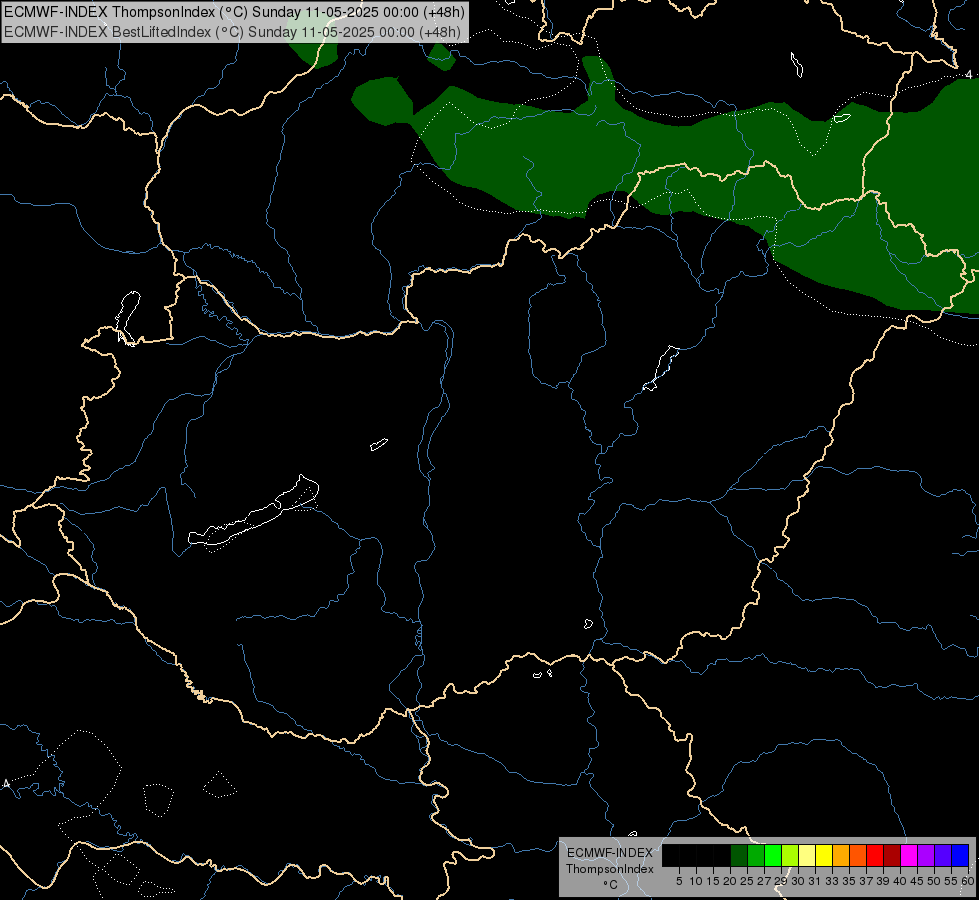Viewport: 979px width, 900px height.
Task: Click the dark green 20–25 legend swatch
Action: tap(739, 855)
